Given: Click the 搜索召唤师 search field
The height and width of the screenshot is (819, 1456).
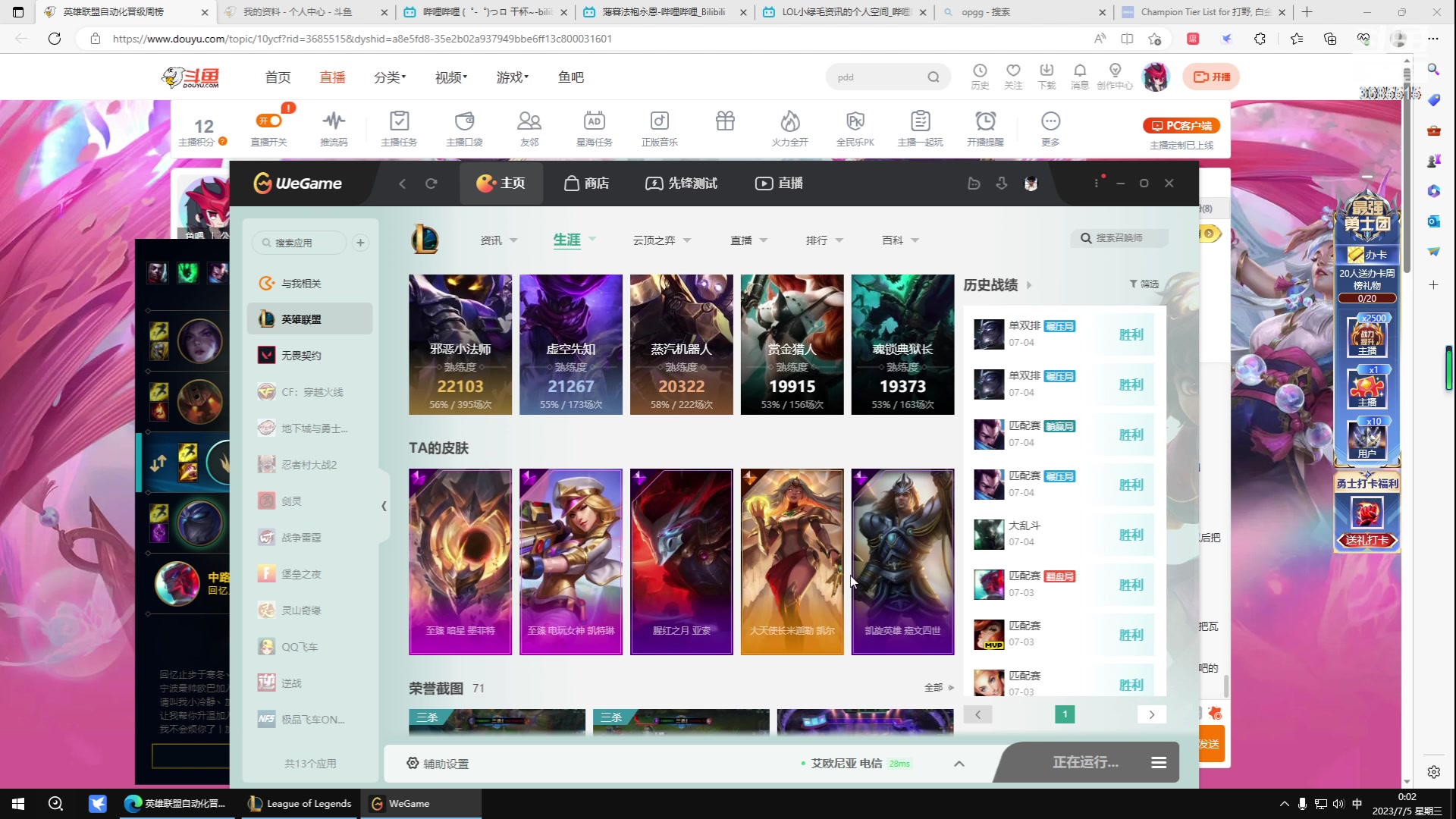Looking at the screenshot, I should pos(1119,238).
